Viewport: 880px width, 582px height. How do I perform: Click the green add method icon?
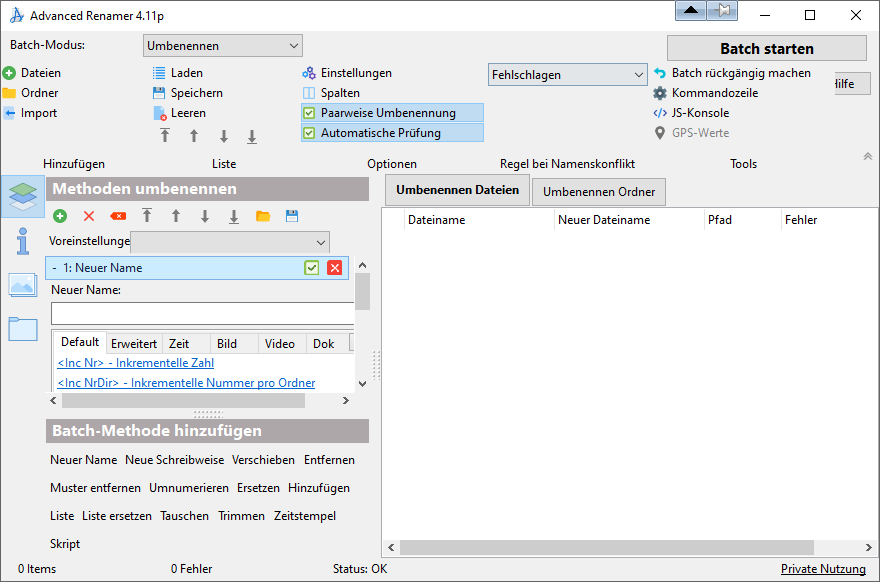(60, 216)
